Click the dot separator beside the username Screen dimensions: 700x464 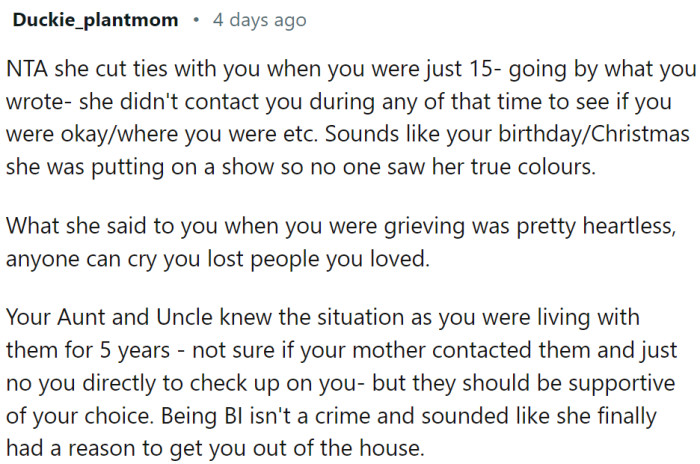coord(196,19)
